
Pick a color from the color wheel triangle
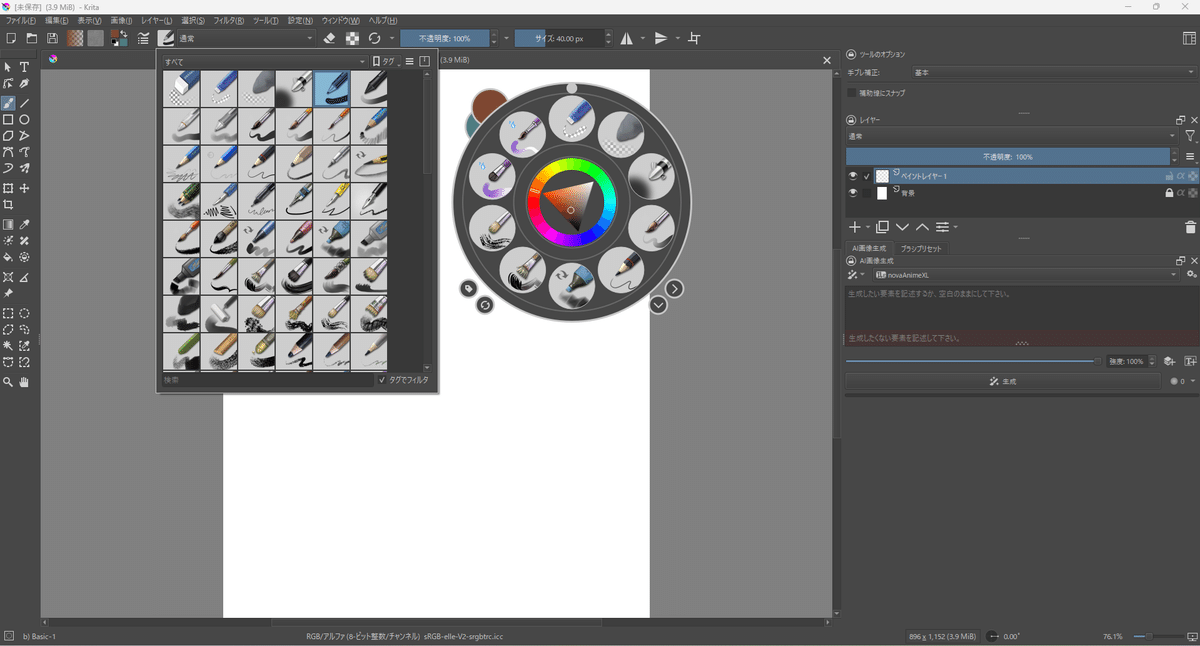(570, 205)
